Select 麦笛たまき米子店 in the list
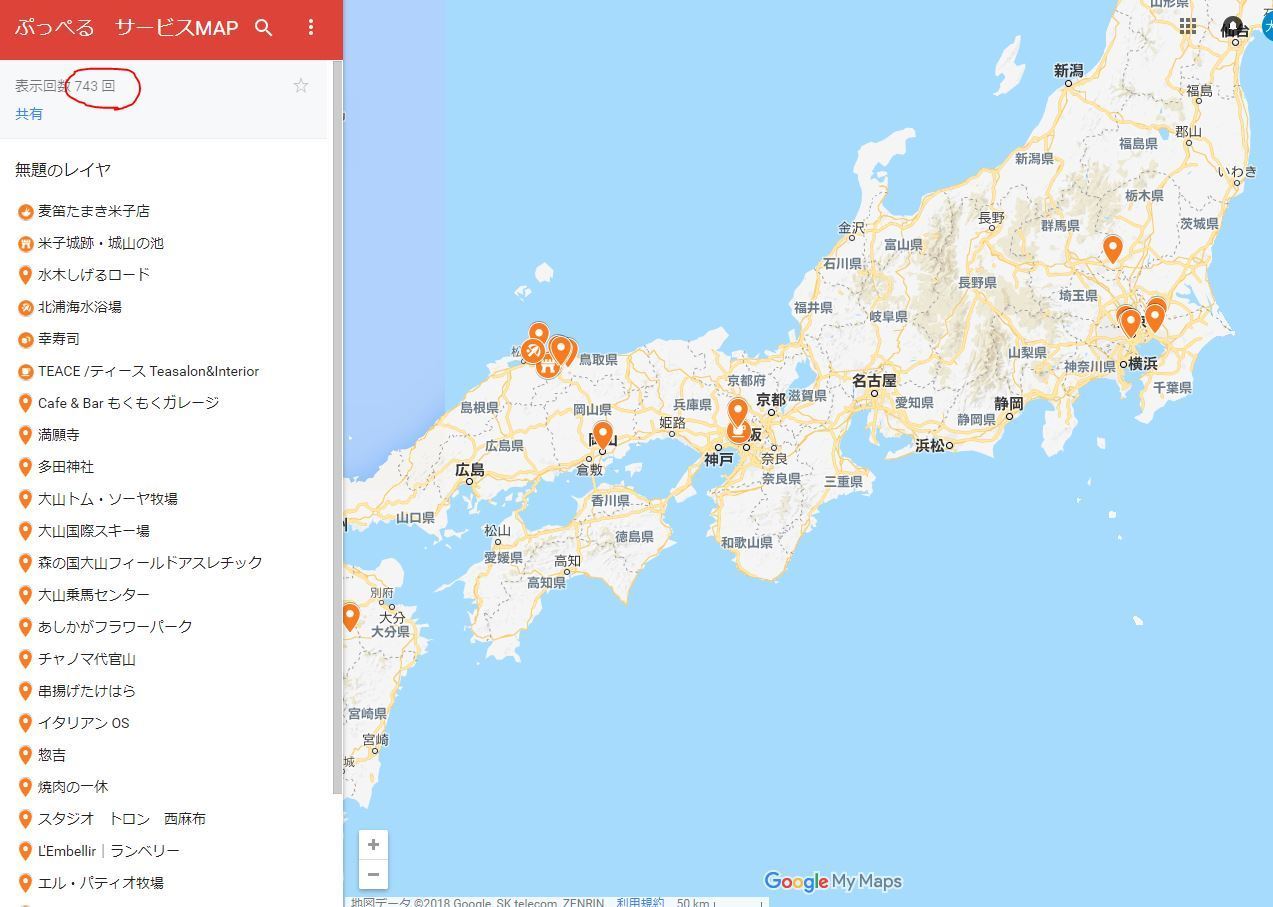This screenshot has width=1273, height=907. (x=93, y=211)
